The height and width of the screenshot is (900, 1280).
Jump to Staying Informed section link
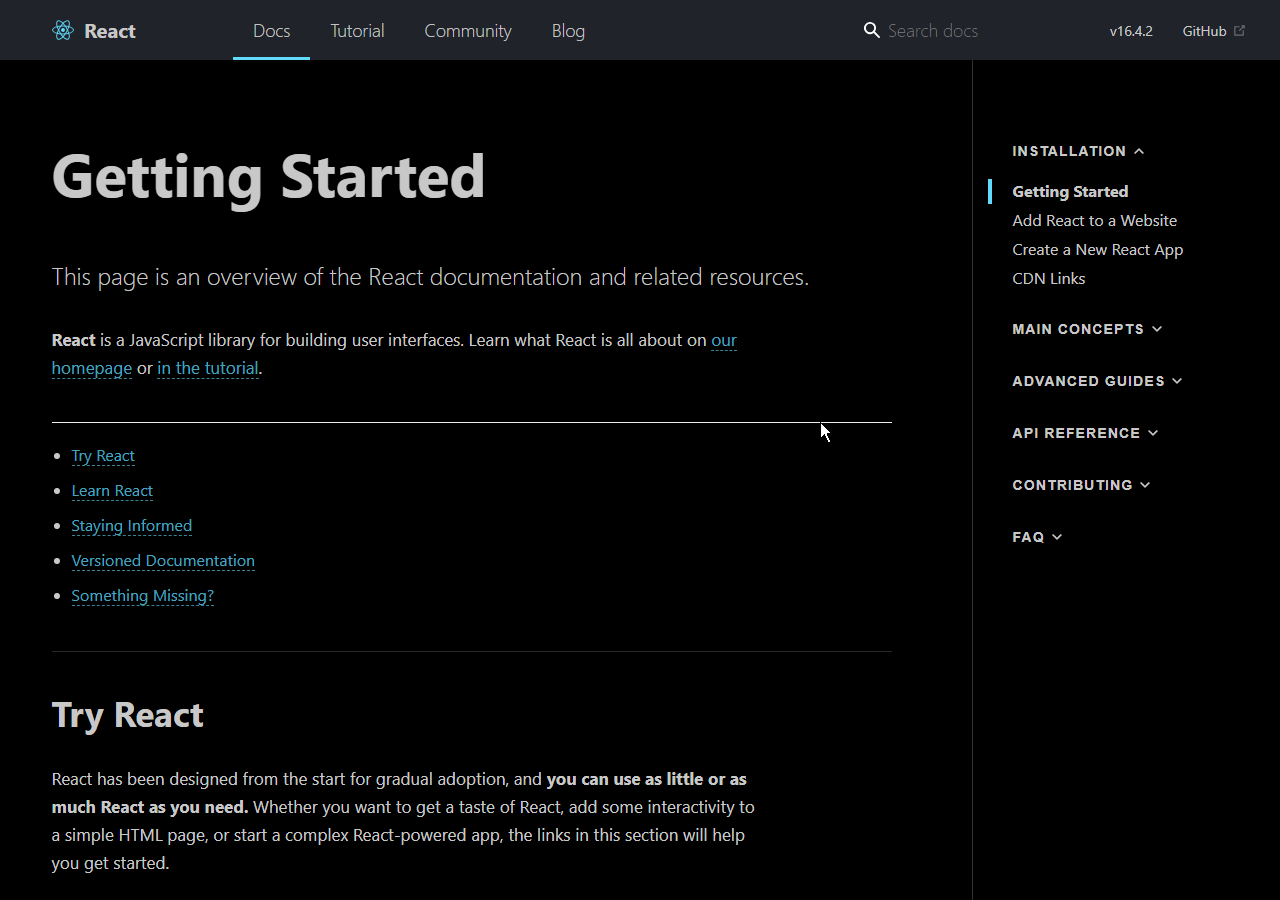coord(131,526)
